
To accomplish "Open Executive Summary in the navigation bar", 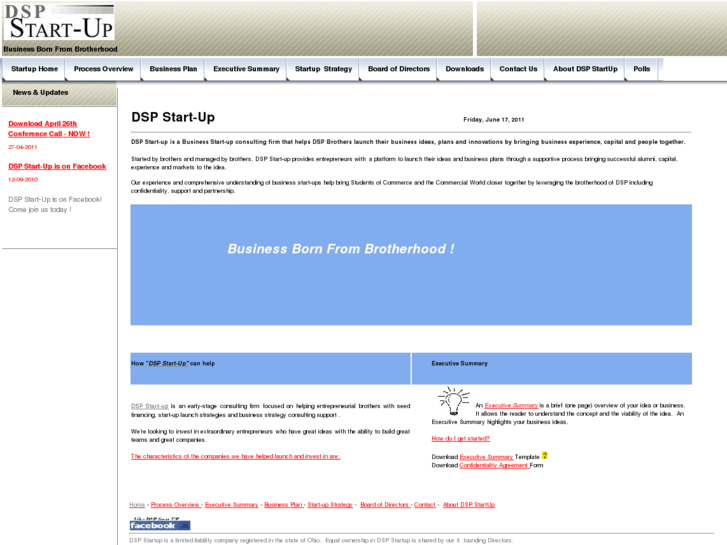I will [x=246, y=69].
